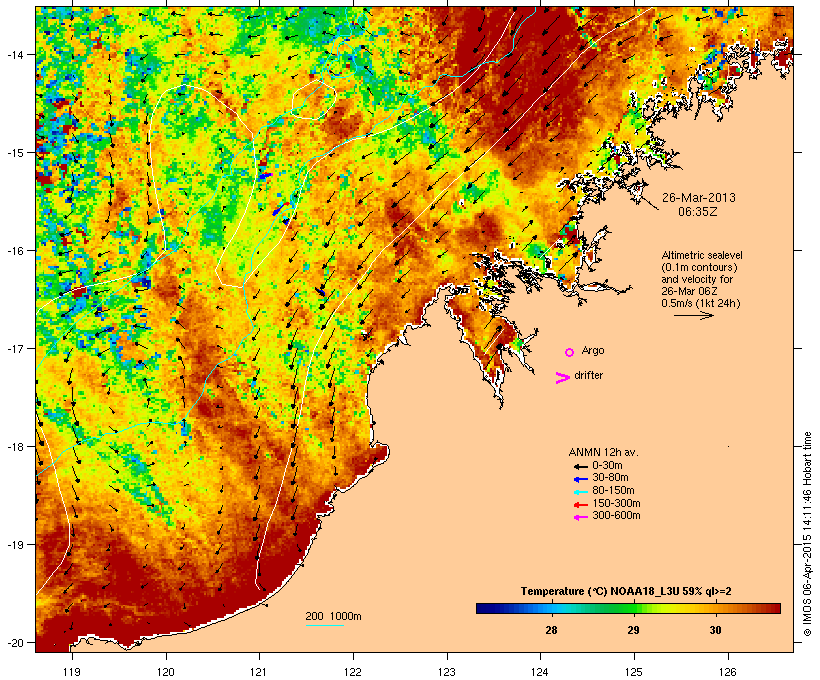Click the -16 latitude axis label
This screenshot has height=680, width=820.
pos(15,251)
